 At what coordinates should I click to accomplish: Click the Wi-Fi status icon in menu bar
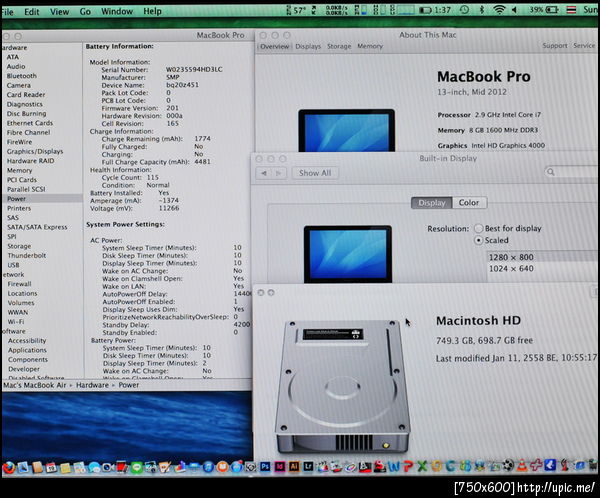tap(499, 10)
